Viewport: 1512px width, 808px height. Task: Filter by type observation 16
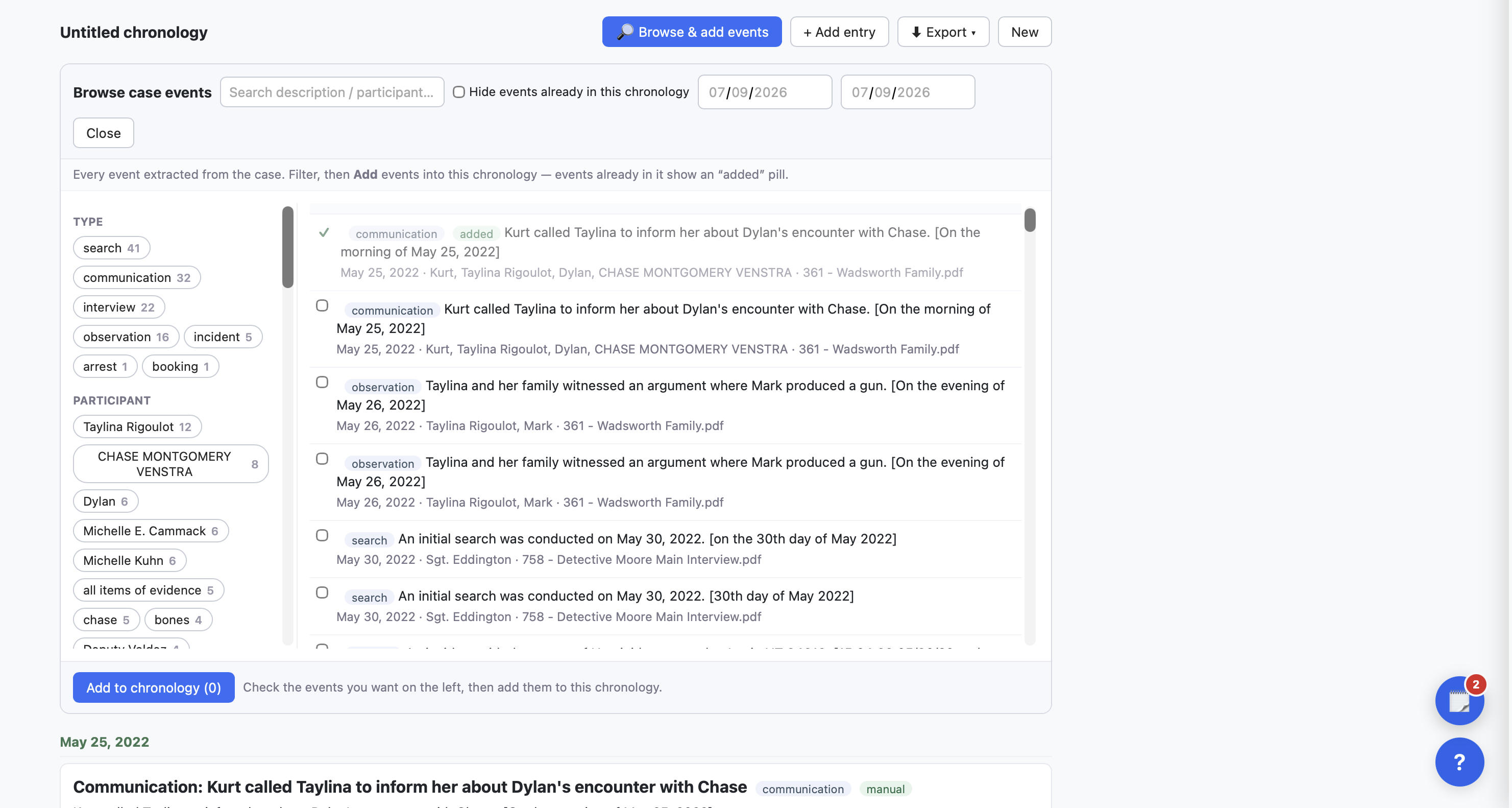tap(126, 337)
